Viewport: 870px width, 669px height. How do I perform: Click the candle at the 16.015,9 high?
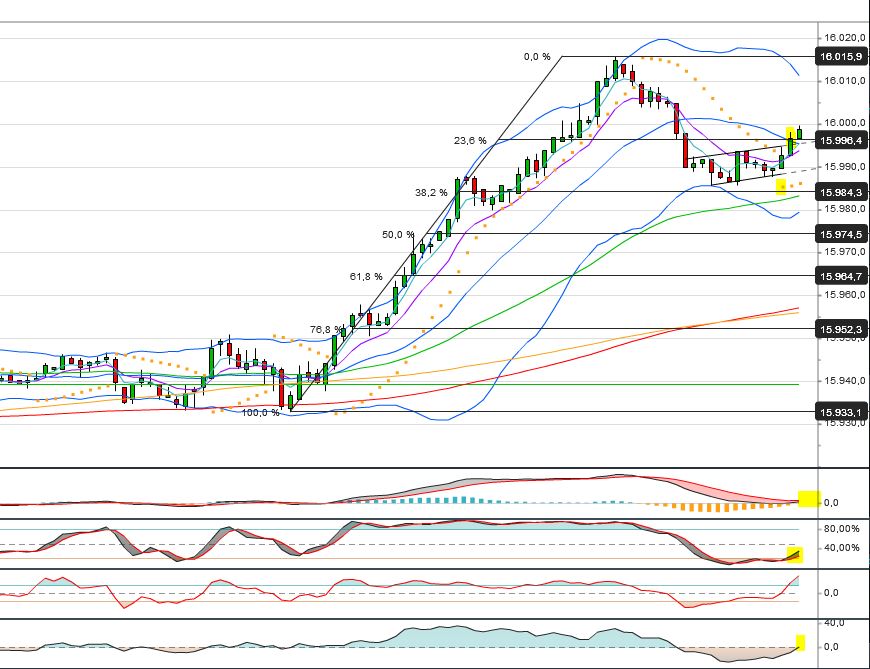coord(615,69)
